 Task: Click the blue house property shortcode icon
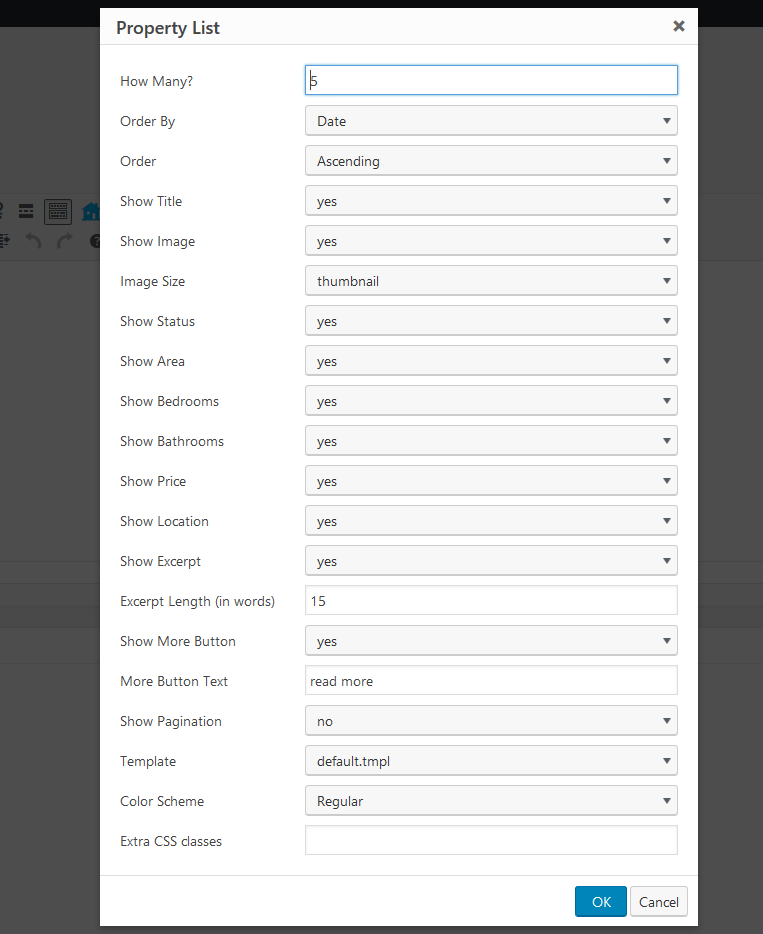(90, 211)
